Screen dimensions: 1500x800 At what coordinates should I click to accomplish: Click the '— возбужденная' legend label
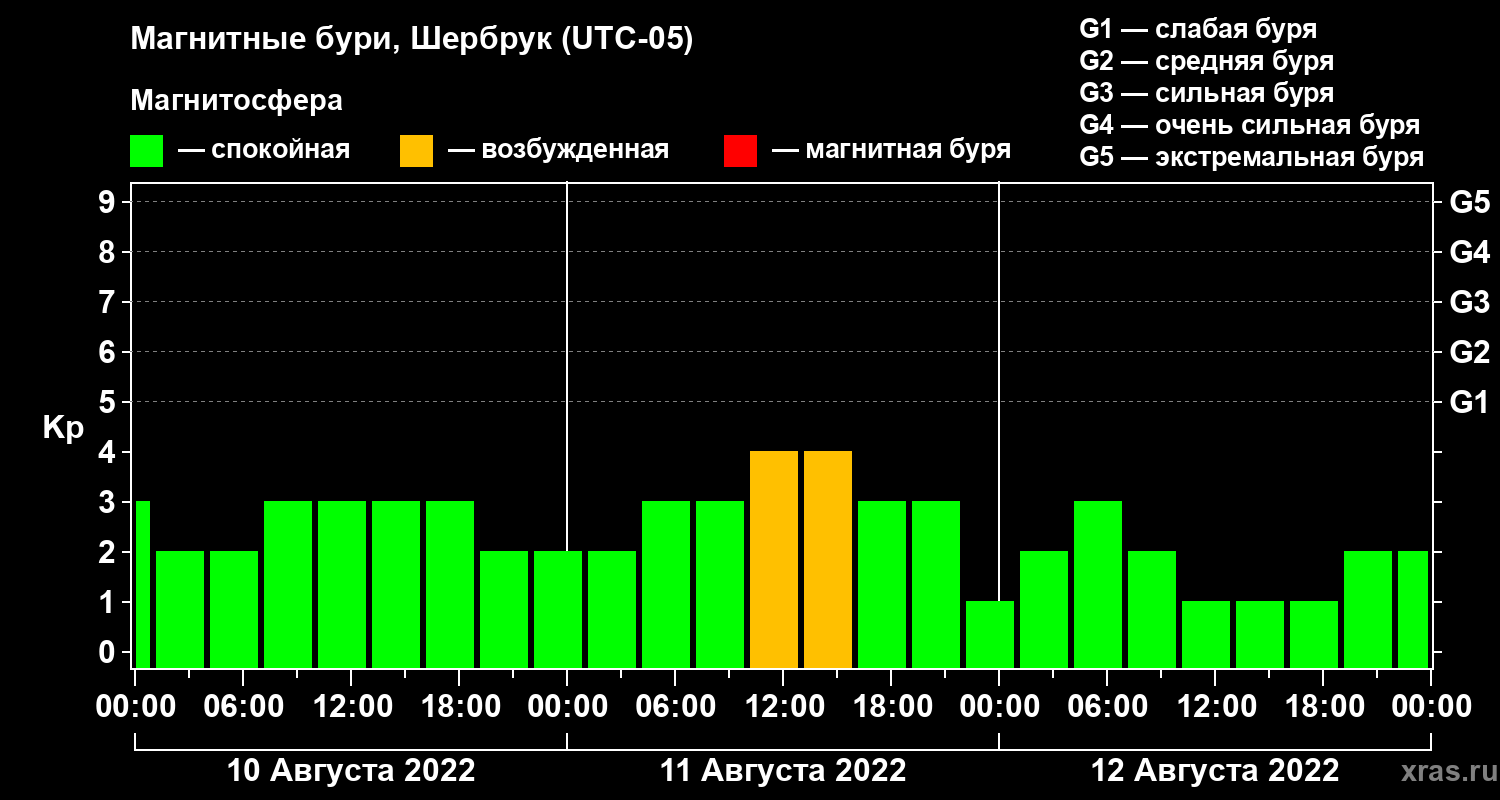pos(559,150)
